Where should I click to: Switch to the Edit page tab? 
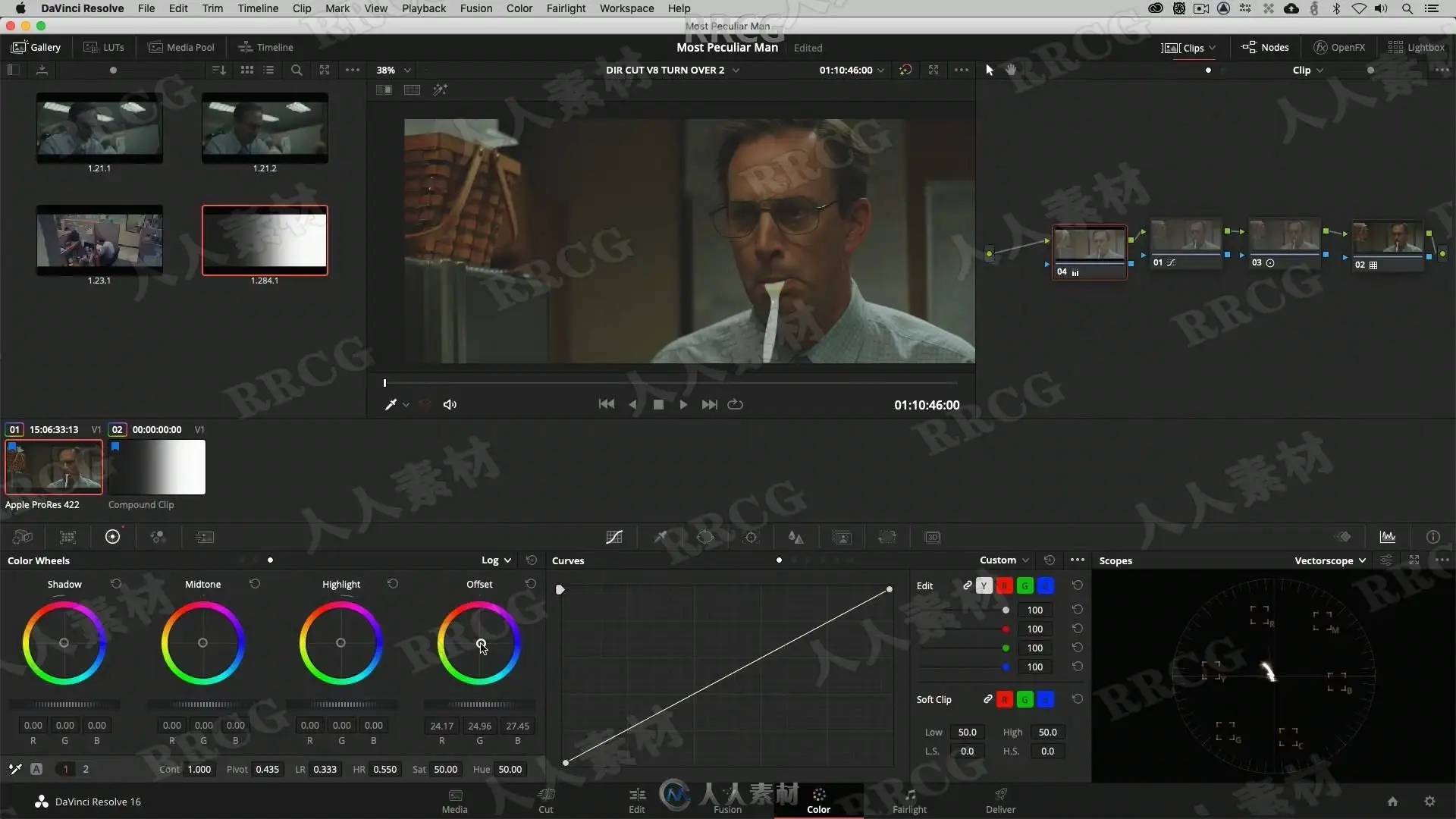click(x=637, y=801)
